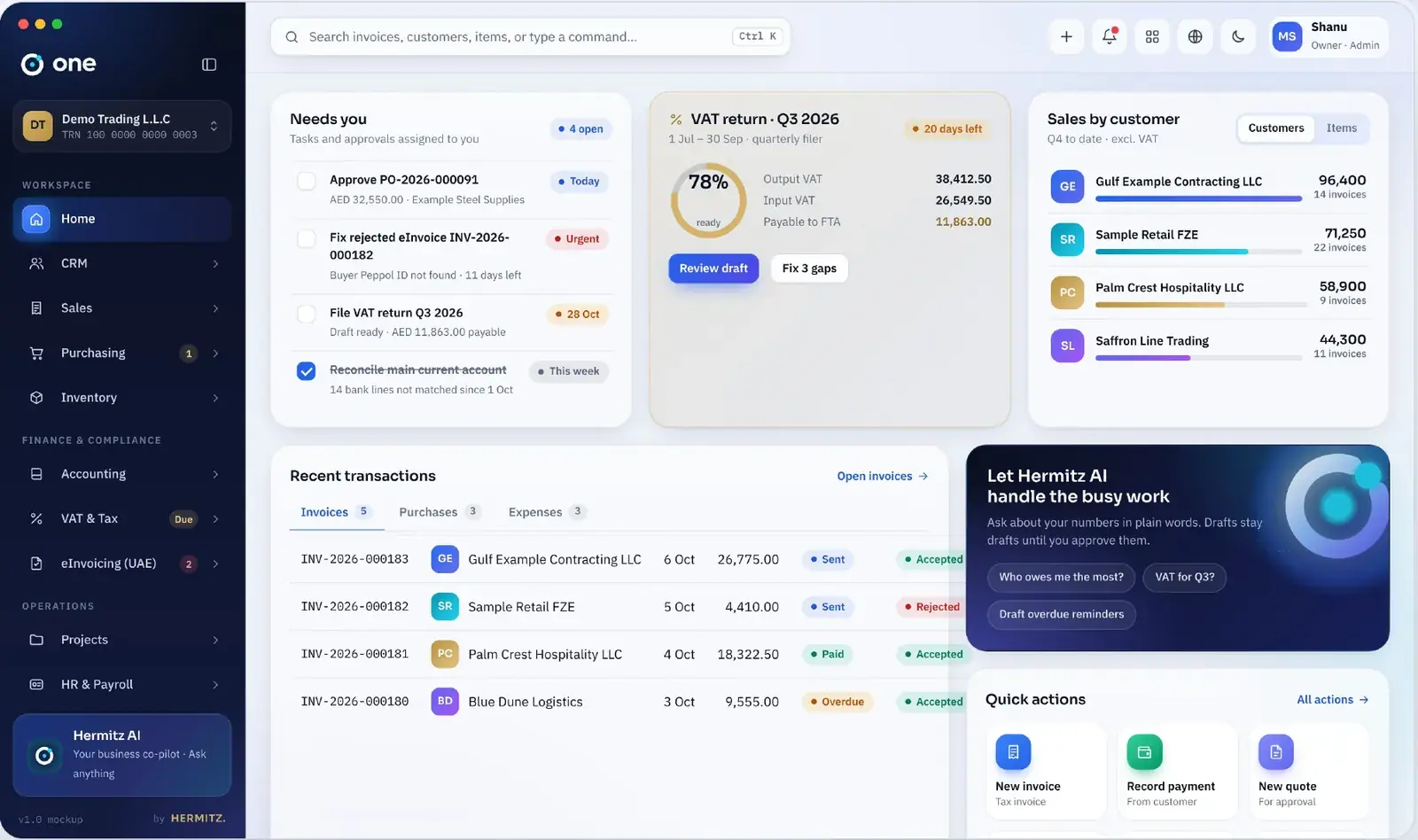Select the Purchases tab

pos(439,512)
